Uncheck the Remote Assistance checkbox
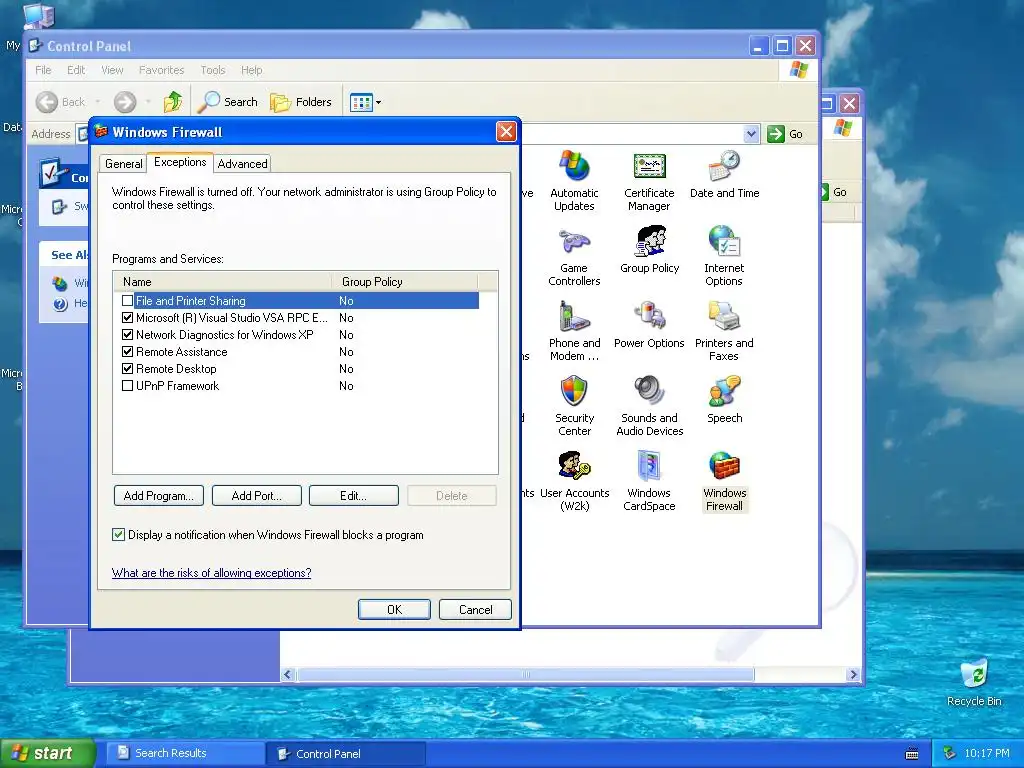The height and width of the screenshot is (768, 1024). coord(127,351)
